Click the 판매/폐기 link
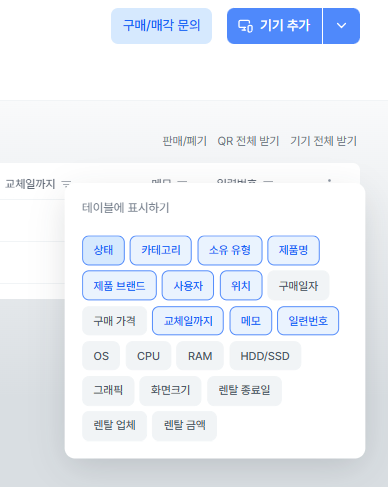Viewport: 388px width, 487px height. click(x=184, y=141)
